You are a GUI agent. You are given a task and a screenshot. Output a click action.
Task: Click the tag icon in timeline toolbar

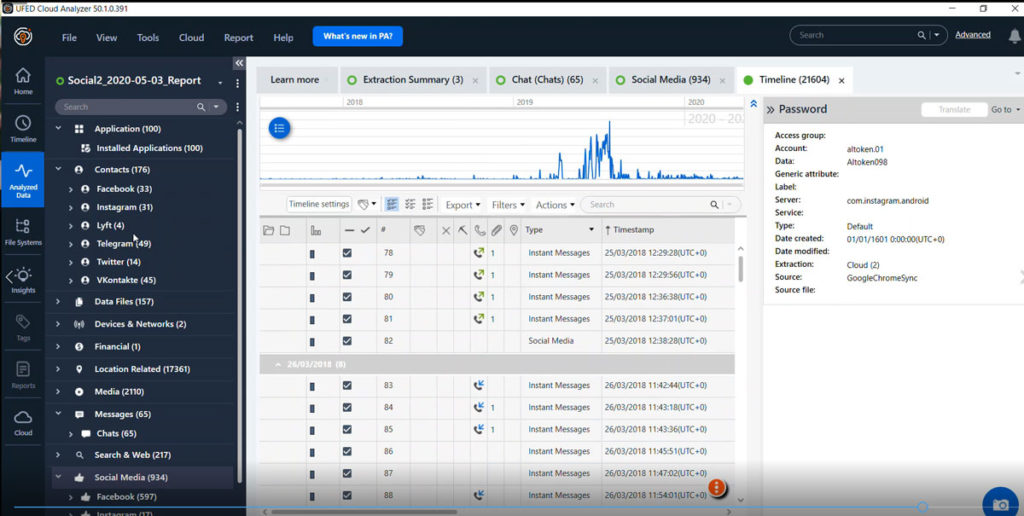click(364, 204)
